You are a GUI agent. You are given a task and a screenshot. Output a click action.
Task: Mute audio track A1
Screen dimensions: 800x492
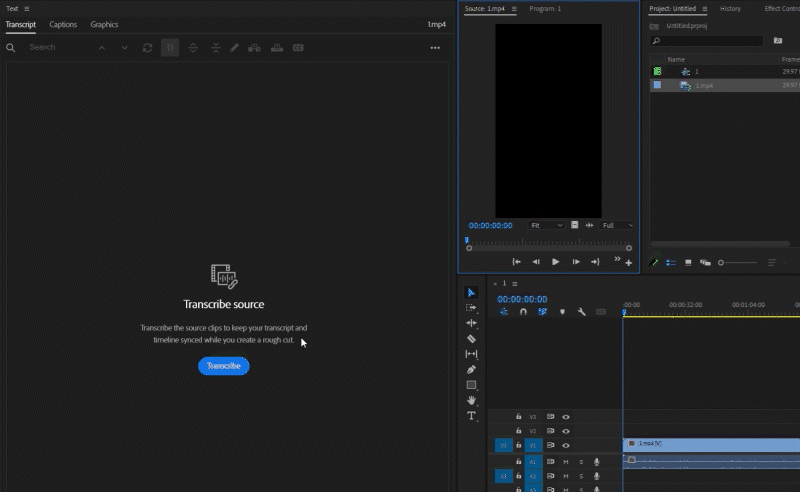pos(566,462)
